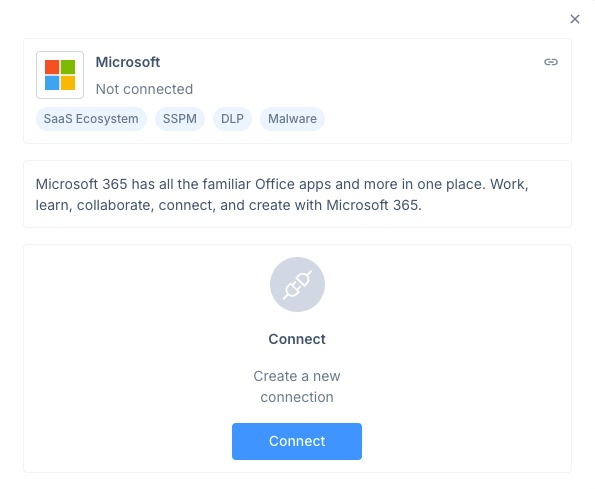This screenshot has width=595, height=489.
Task: Click the bold Connect heading
Action: (x=297, y=339)
